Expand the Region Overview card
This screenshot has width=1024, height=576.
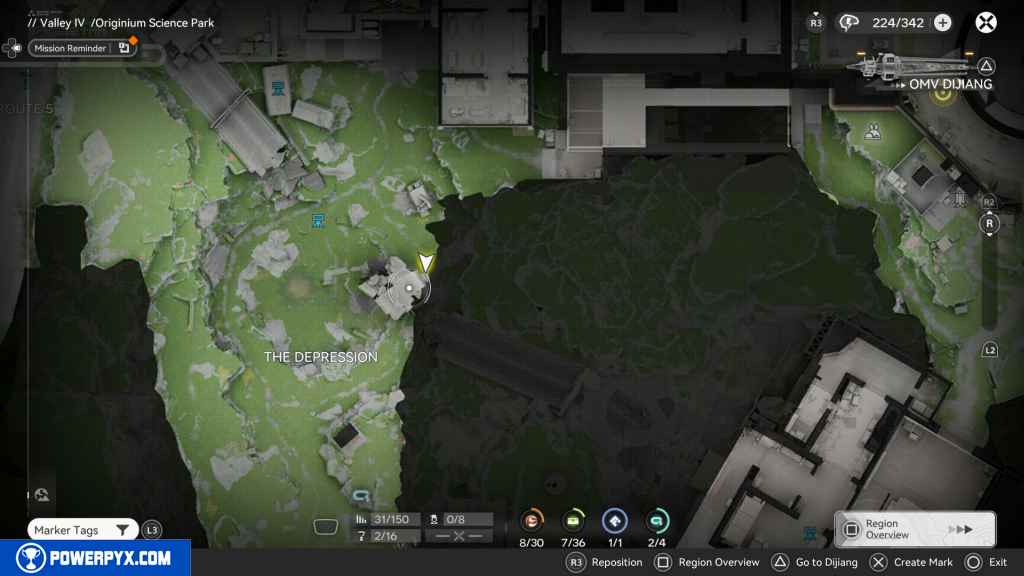tap(914, 529)
